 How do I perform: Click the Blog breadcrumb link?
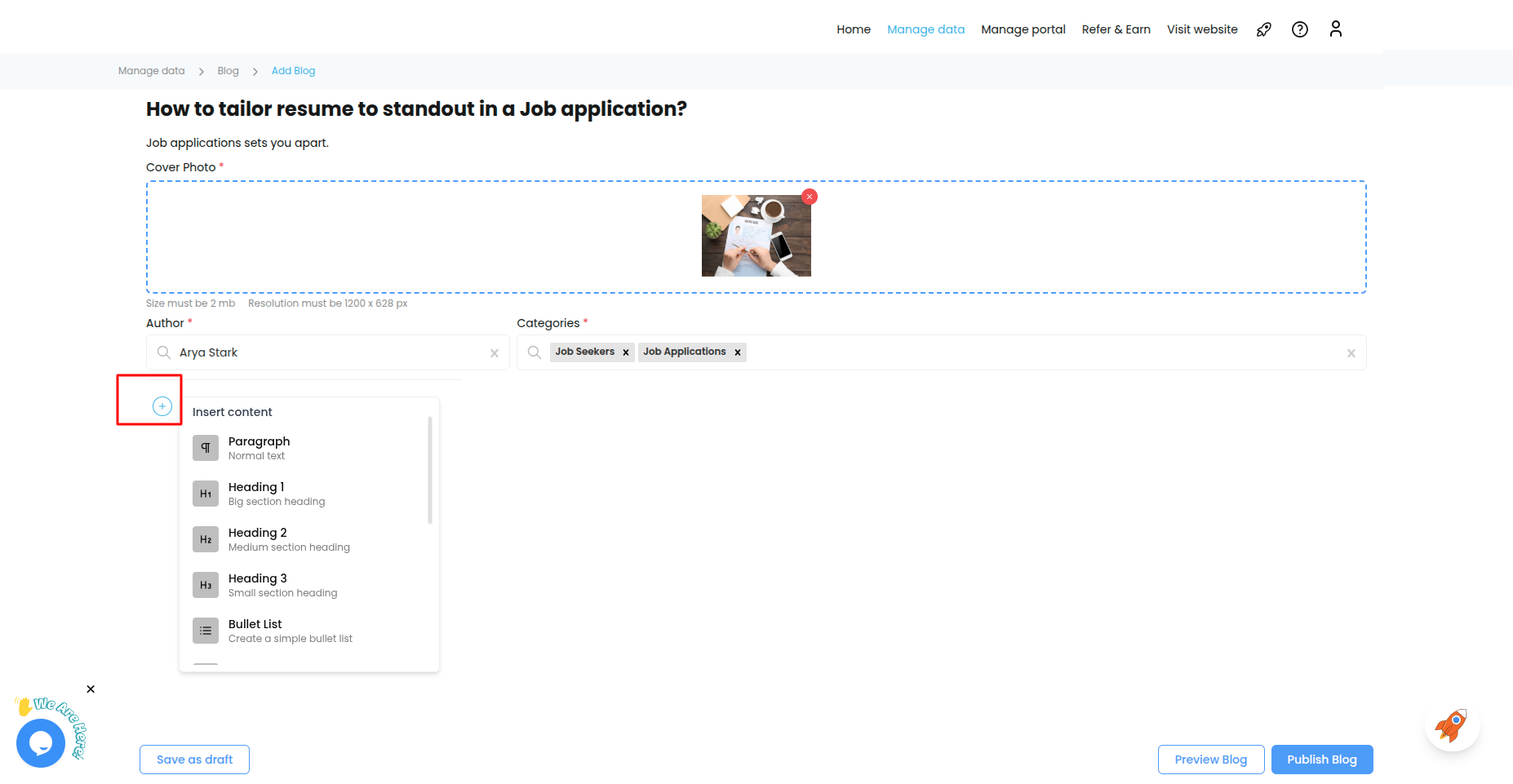pos(228,71)
